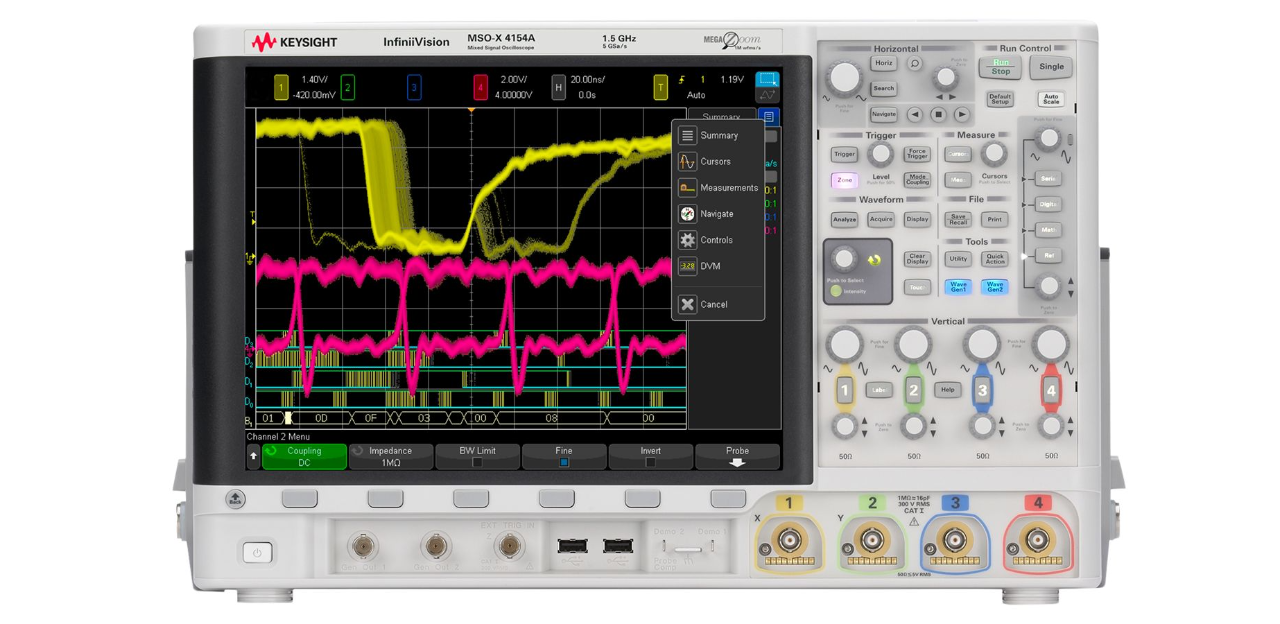Select the Summary icon in the popup menu
Viewport: 1280px width, 624px height.
(x=687, y=135)
